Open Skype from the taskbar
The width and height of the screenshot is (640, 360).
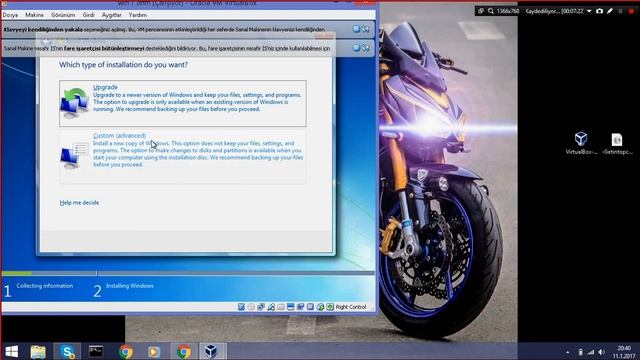(x=67, y=351)
